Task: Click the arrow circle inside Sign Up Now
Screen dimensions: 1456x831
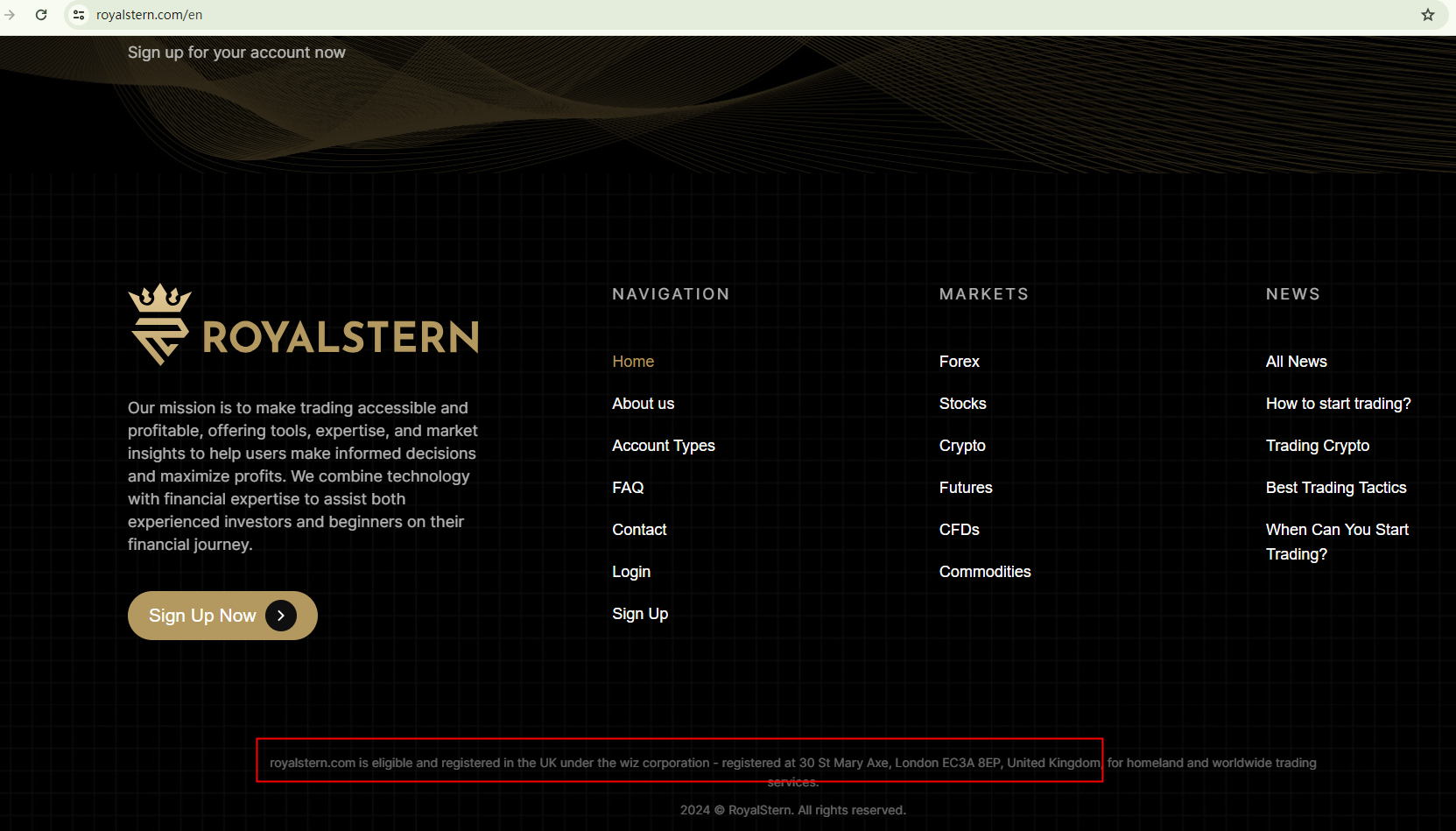Action: point(281,616)
